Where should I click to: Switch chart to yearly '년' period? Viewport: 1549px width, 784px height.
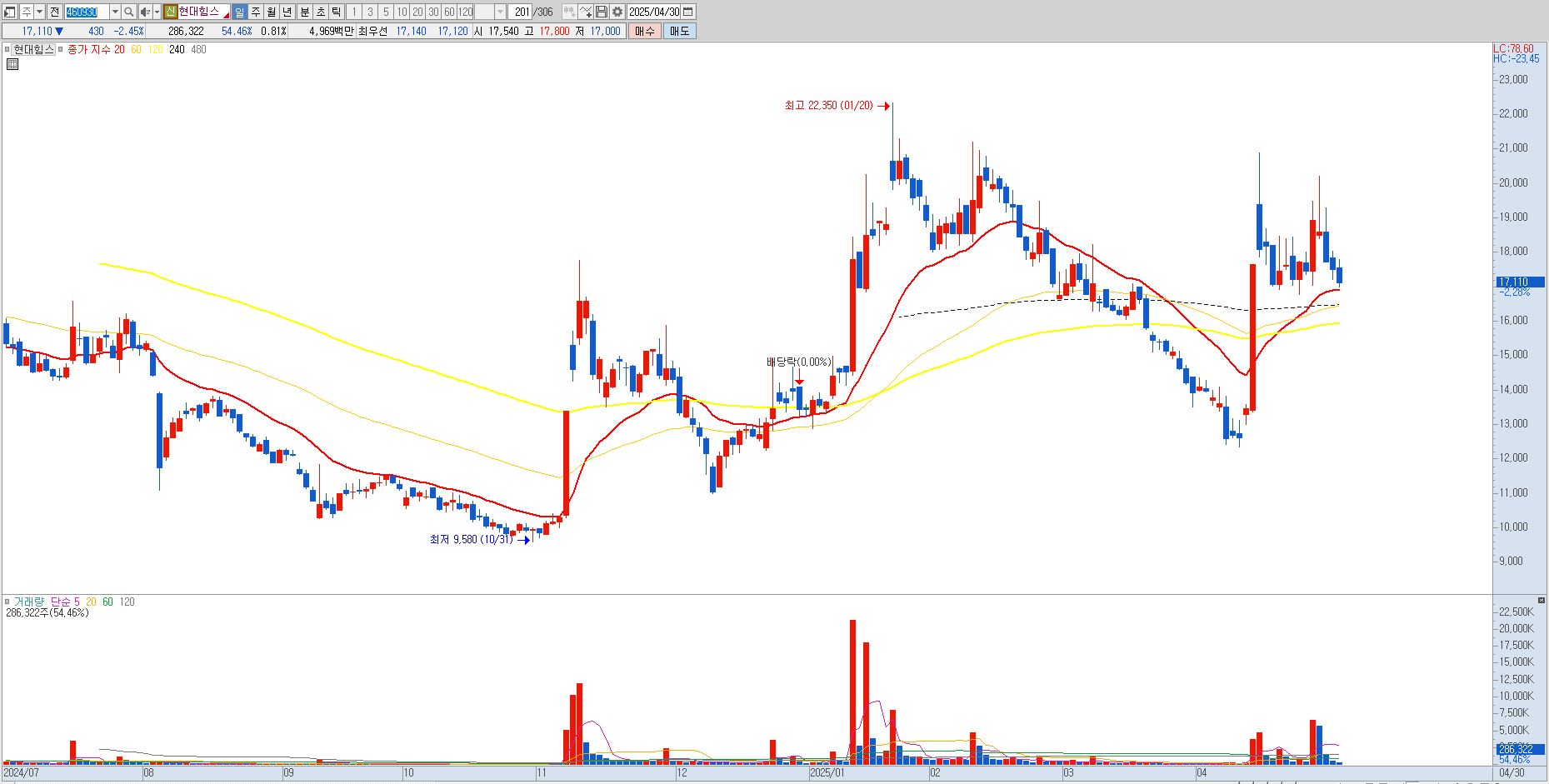point(287,12)
